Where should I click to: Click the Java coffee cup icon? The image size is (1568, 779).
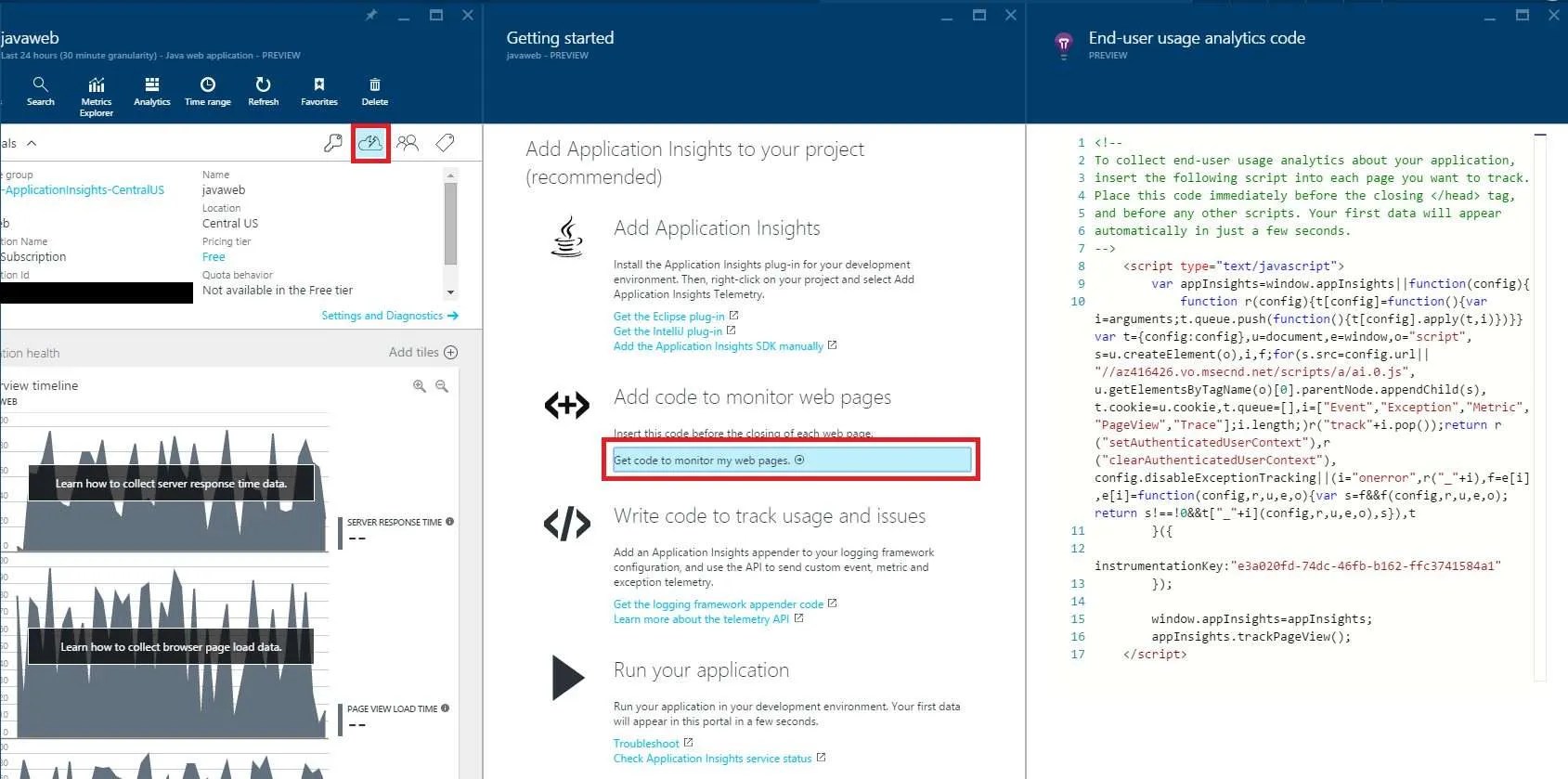[567, 237]
